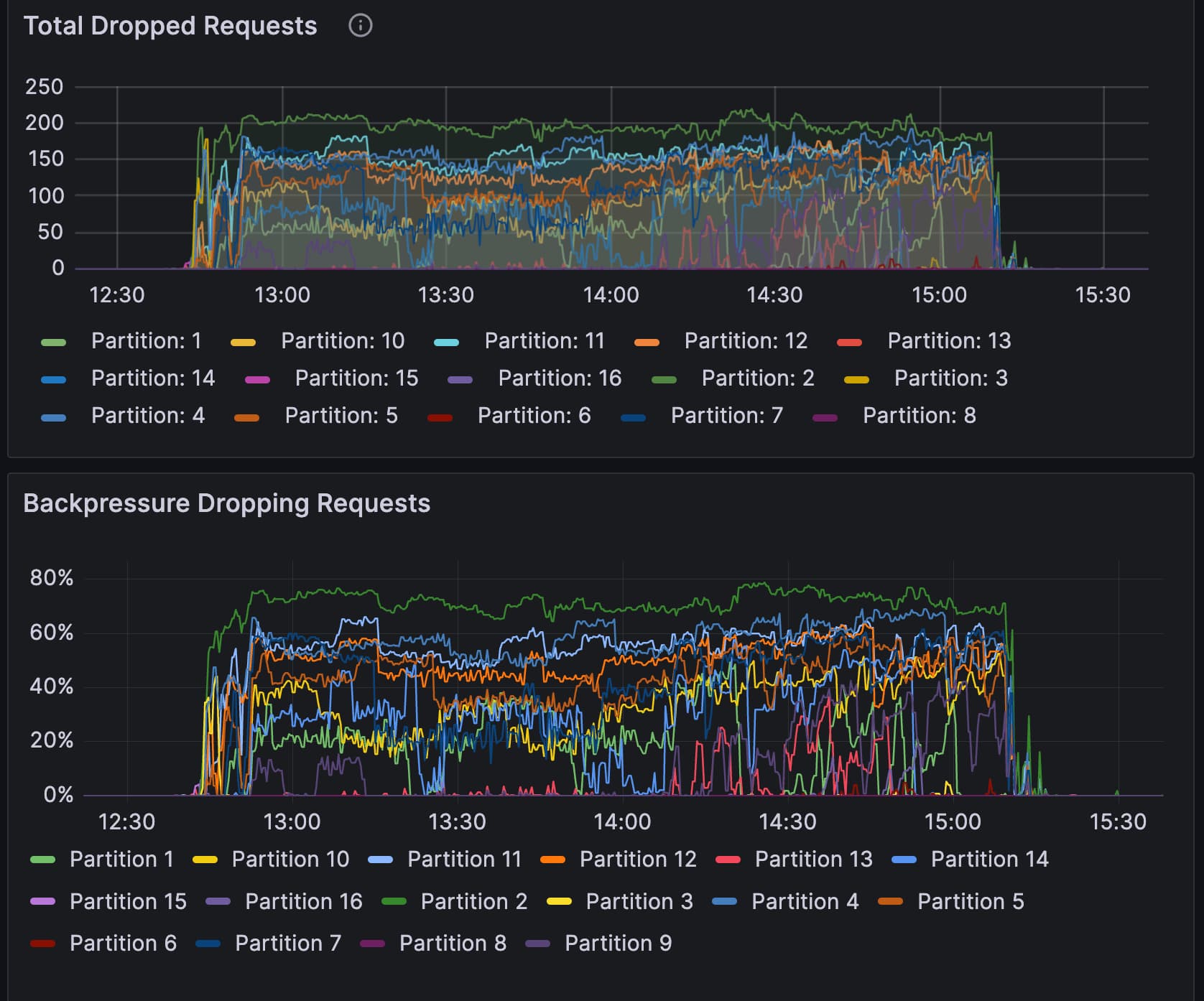Select the Backpressure Dropping Requests panel title
Viewport: 1204px width, 1001px height.
[227, 503]
